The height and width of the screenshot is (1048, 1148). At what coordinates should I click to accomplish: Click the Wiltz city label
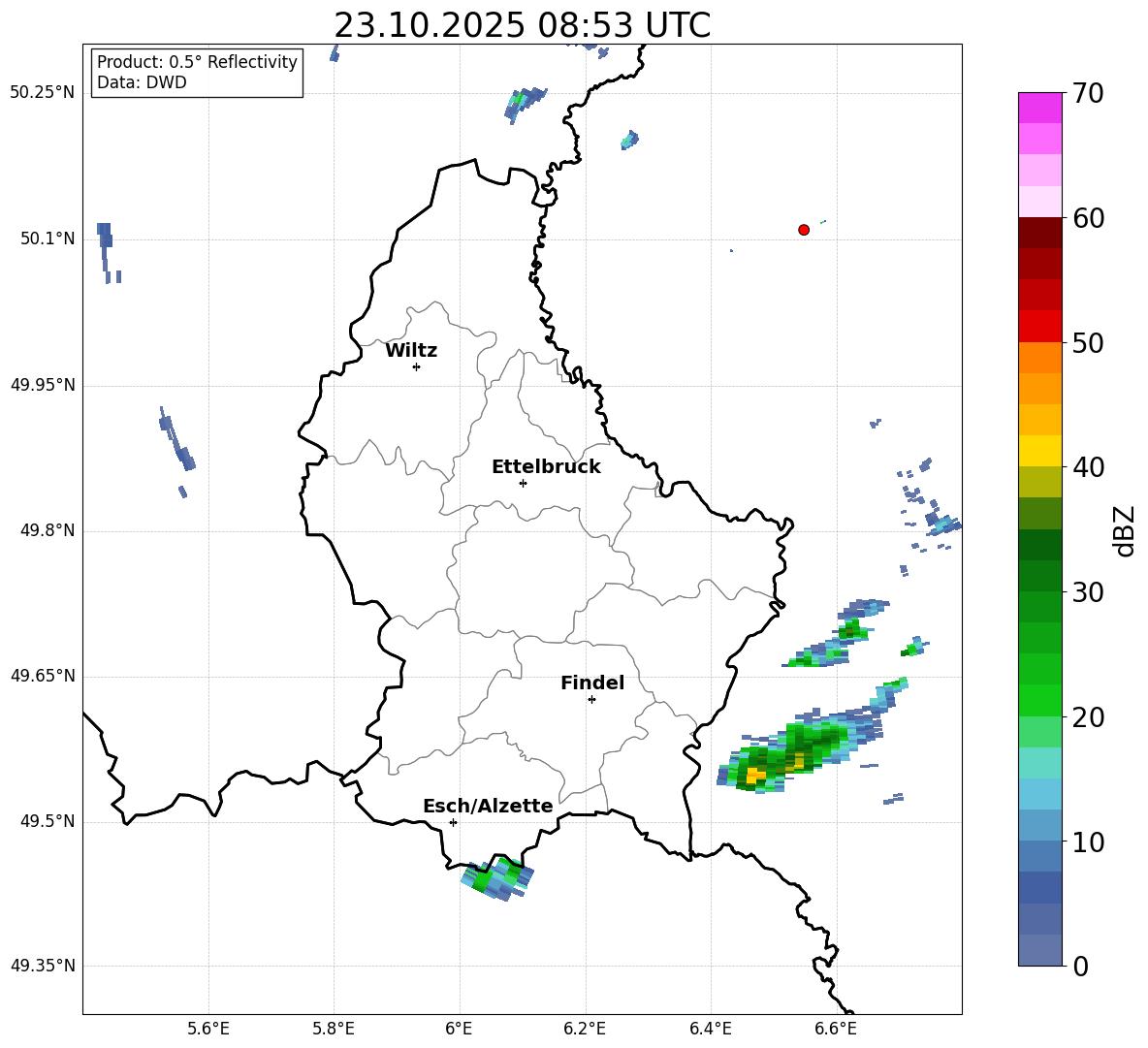coord(411,351)
